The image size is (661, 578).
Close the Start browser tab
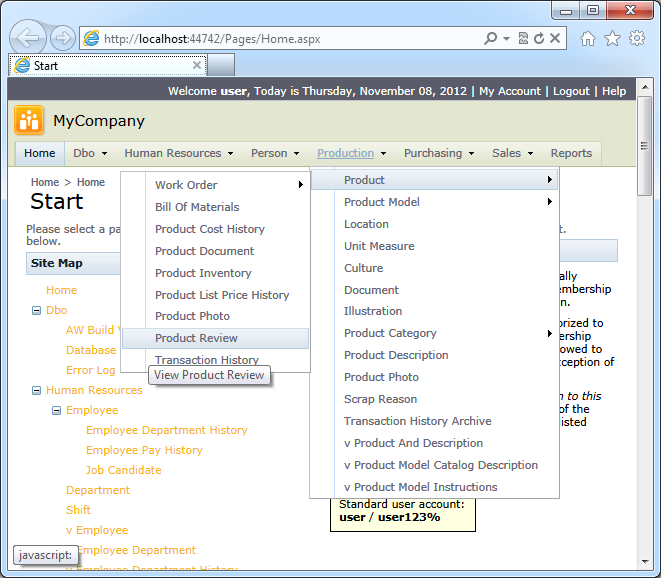pyautogui.click(x=197, y=65)
